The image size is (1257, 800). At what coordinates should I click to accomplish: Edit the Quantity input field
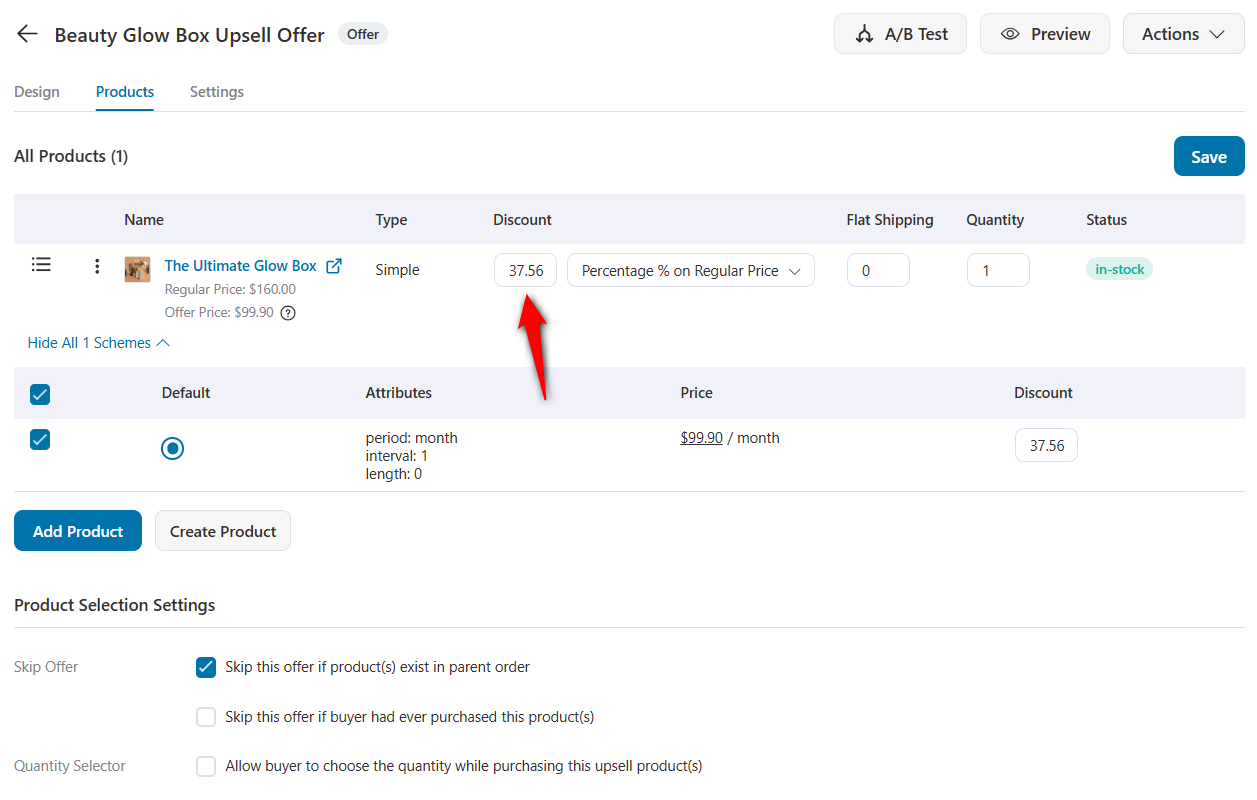[997, 269]
